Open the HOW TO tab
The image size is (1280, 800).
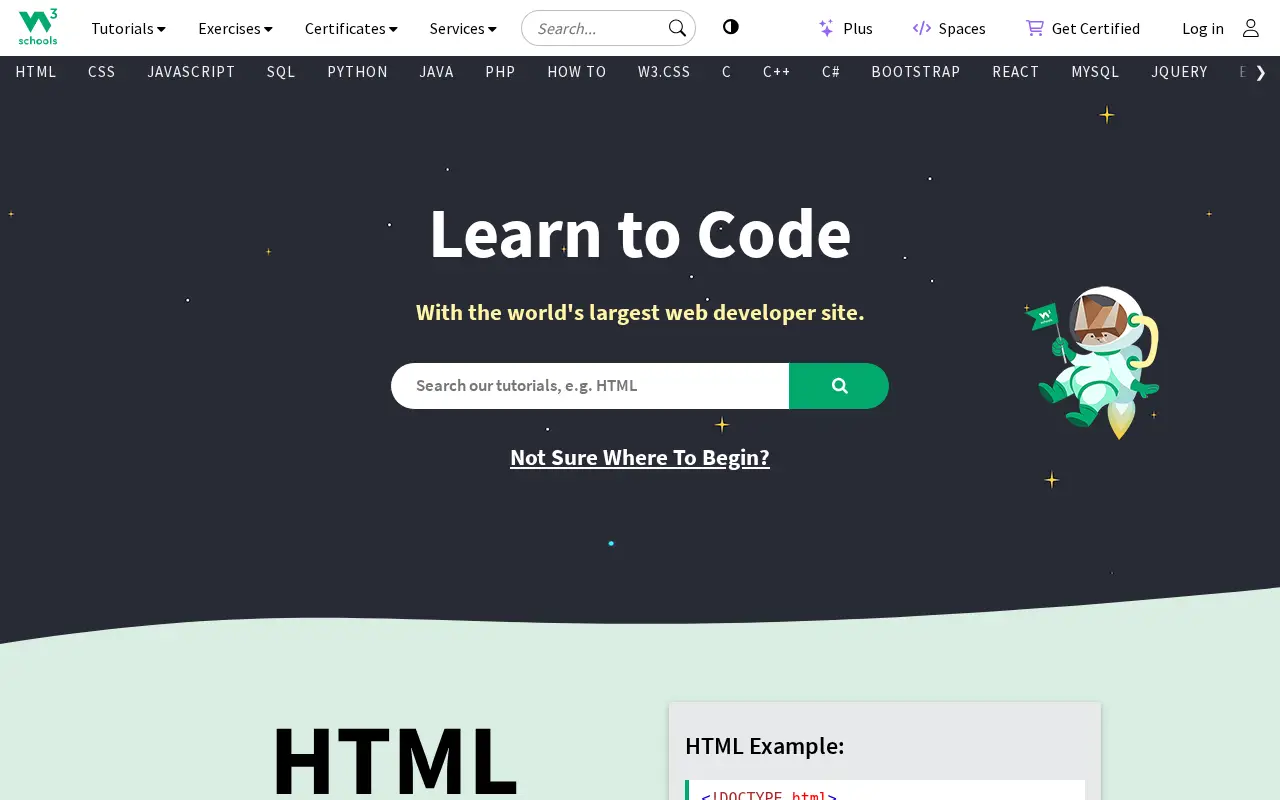pyautogui.click(x=577, y=72)
